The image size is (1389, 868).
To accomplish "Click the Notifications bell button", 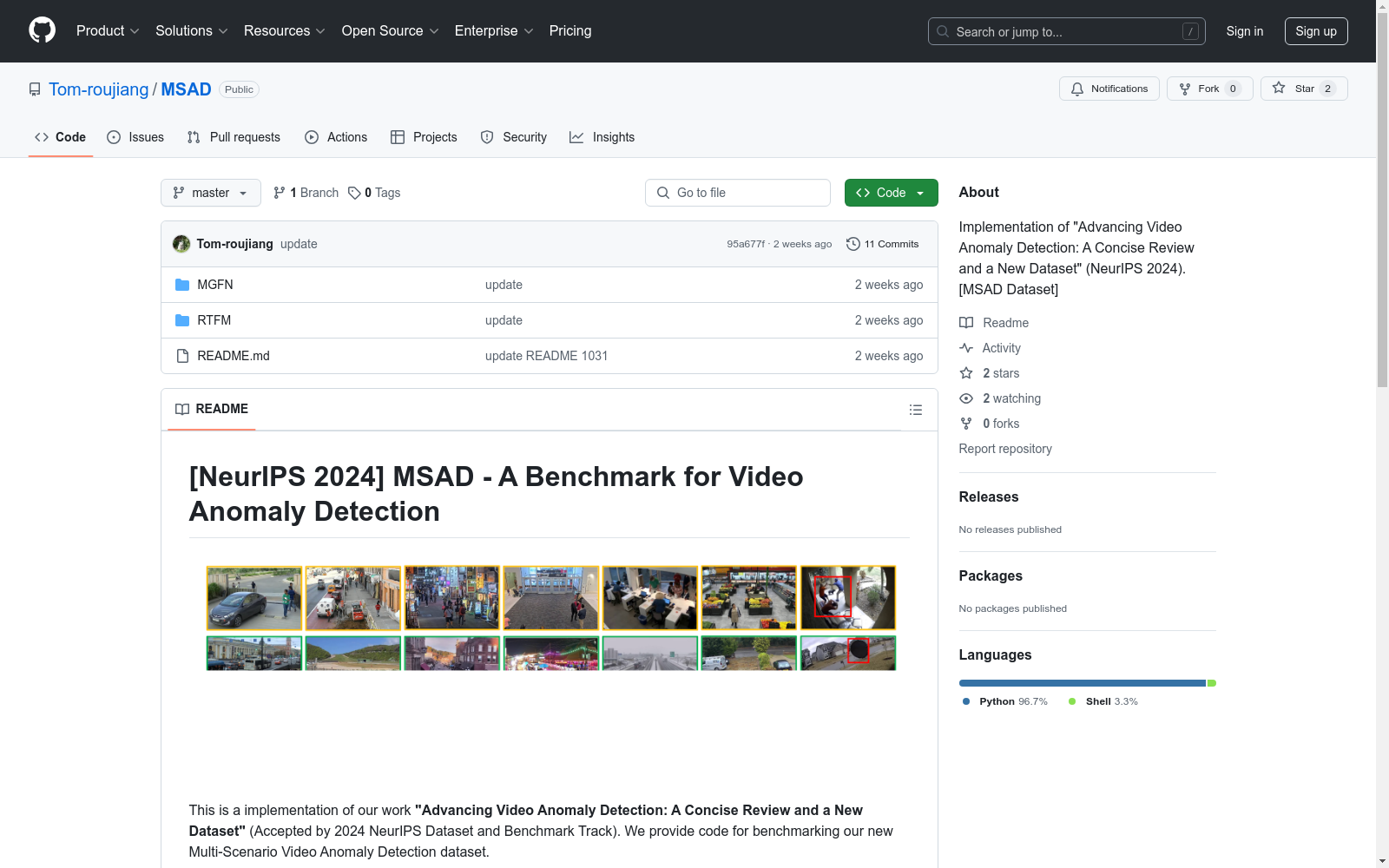I will click(x=1109, y=89).
